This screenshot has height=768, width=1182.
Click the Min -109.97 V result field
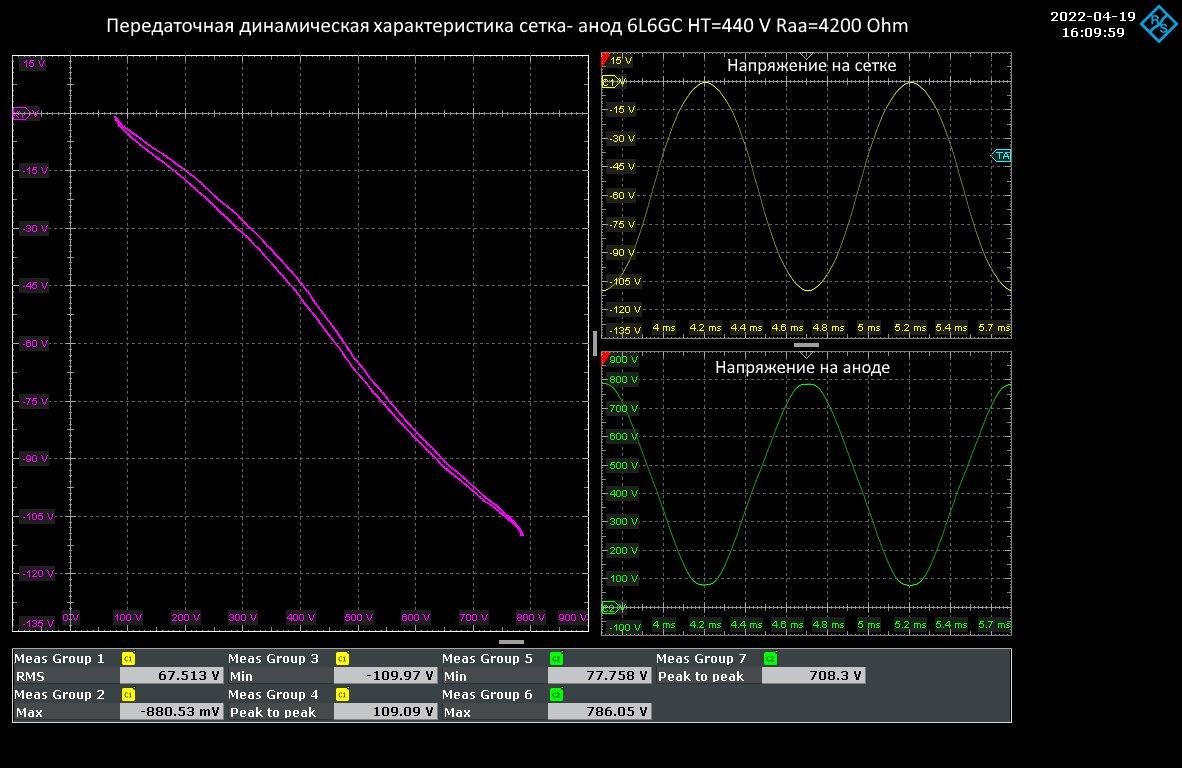click(386, 676)
